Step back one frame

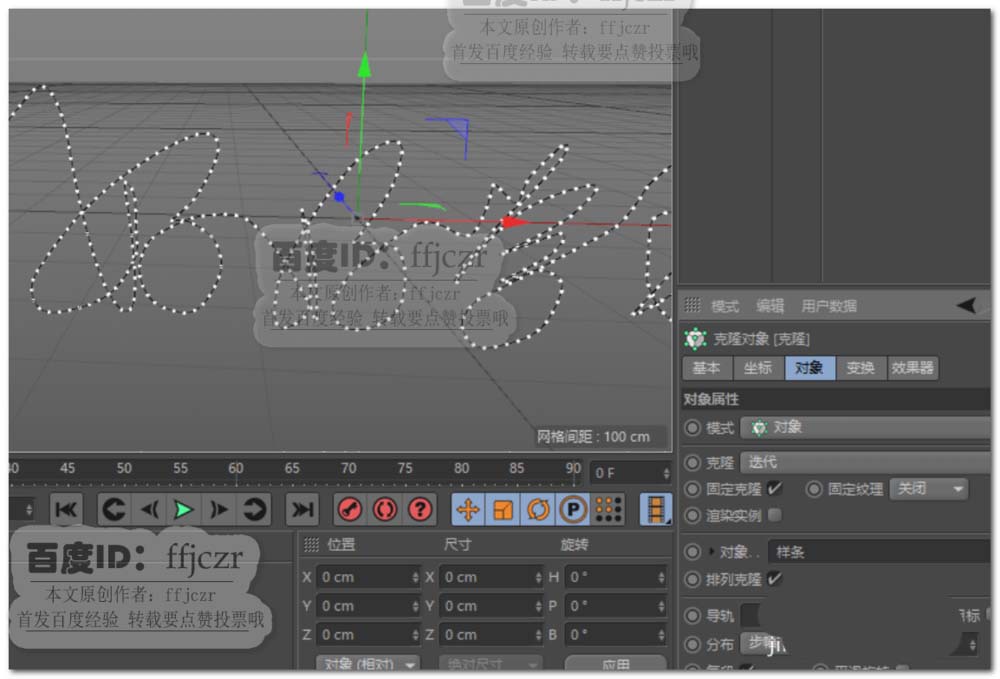click(149, 509)
